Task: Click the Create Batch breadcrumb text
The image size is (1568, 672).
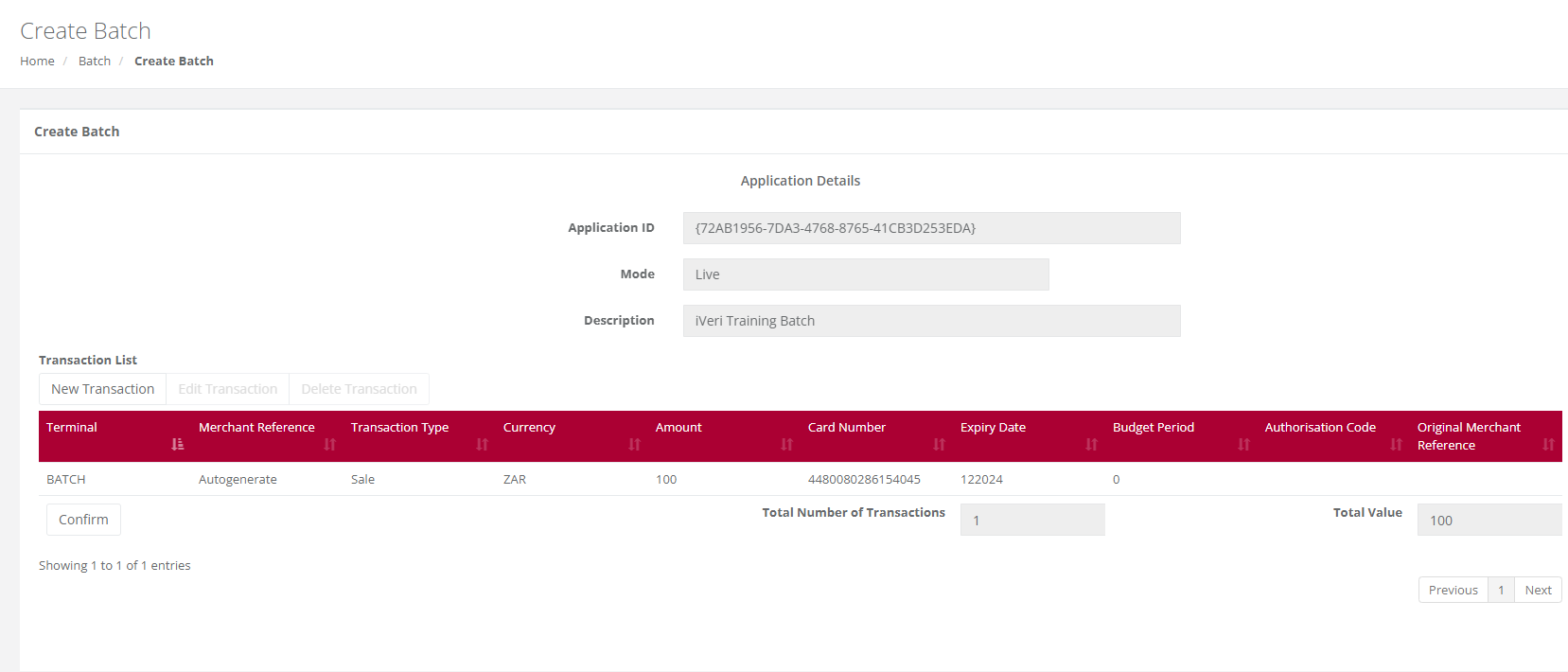Action: click(x=174, y=61)
